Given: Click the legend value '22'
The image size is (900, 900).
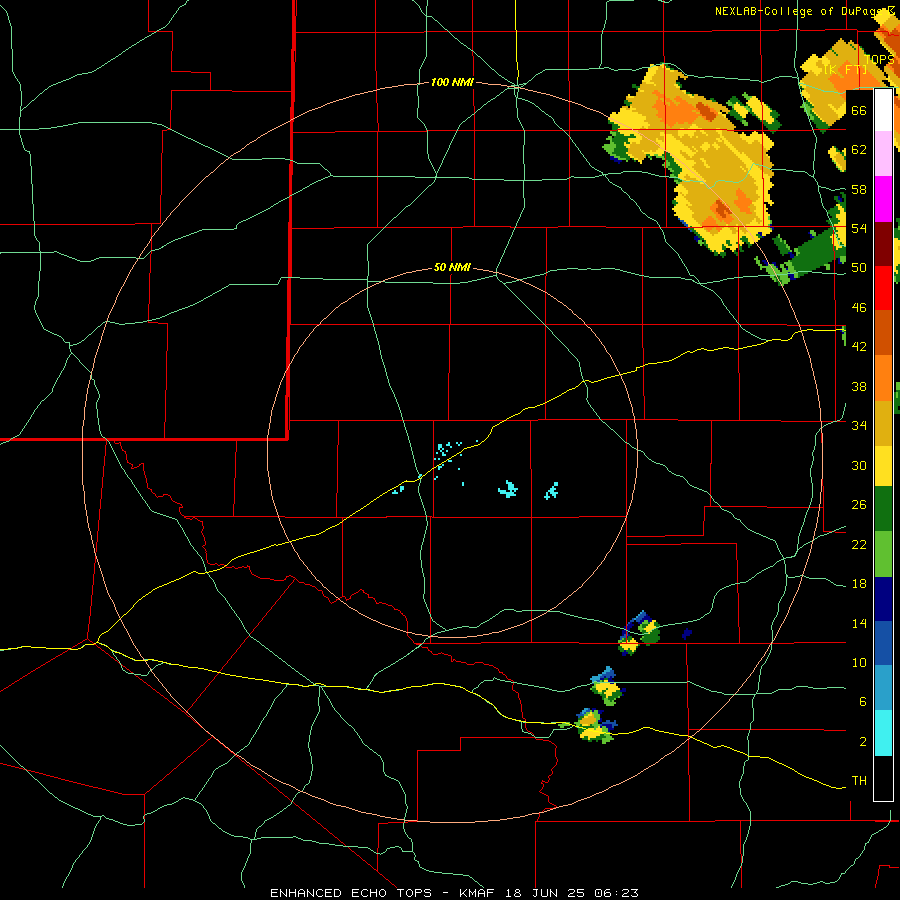Looking at the screenshot, I should 859,544.
